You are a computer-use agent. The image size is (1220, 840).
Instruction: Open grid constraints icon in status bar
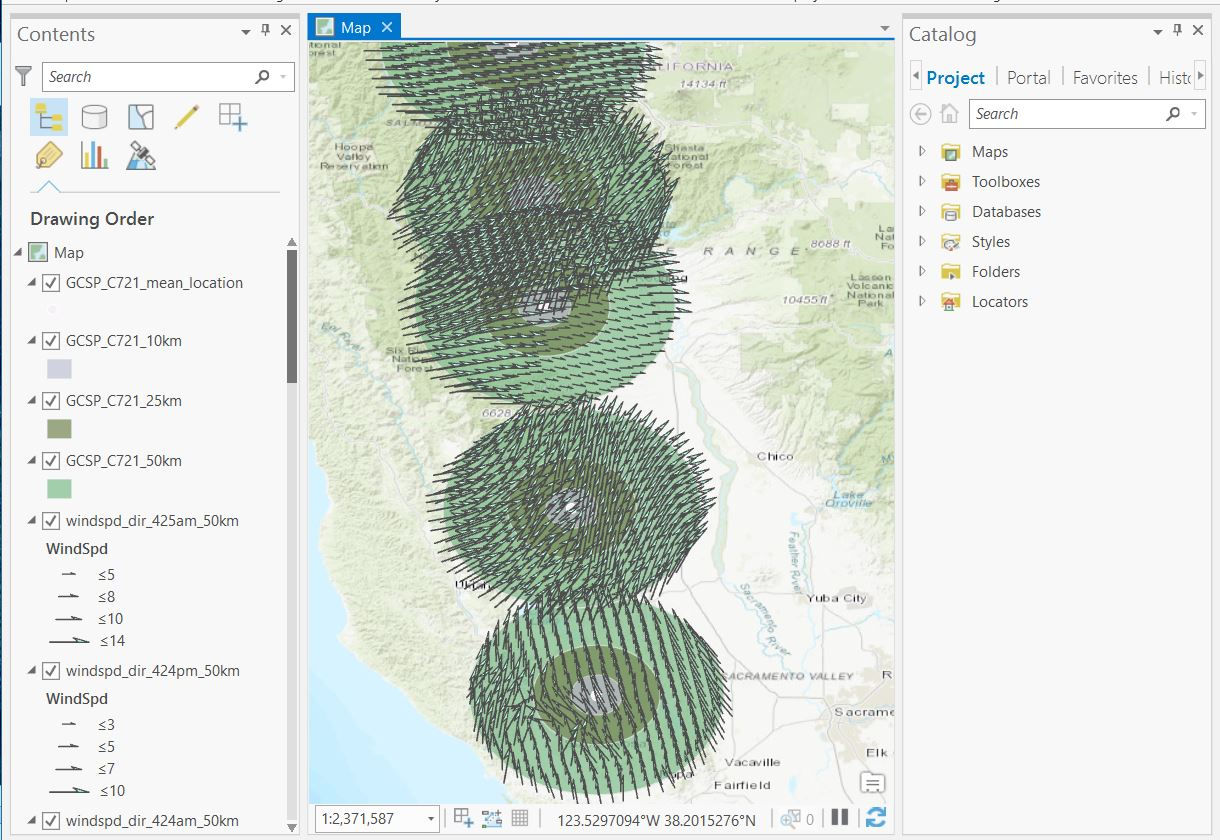pyautogui.click(x=491, y=818)
